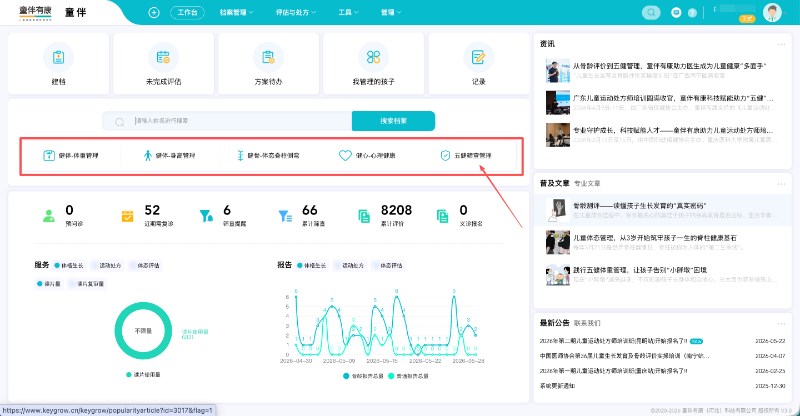
Task: Click the orange calendar icon beside 52
Action: (x=128, y=216)
